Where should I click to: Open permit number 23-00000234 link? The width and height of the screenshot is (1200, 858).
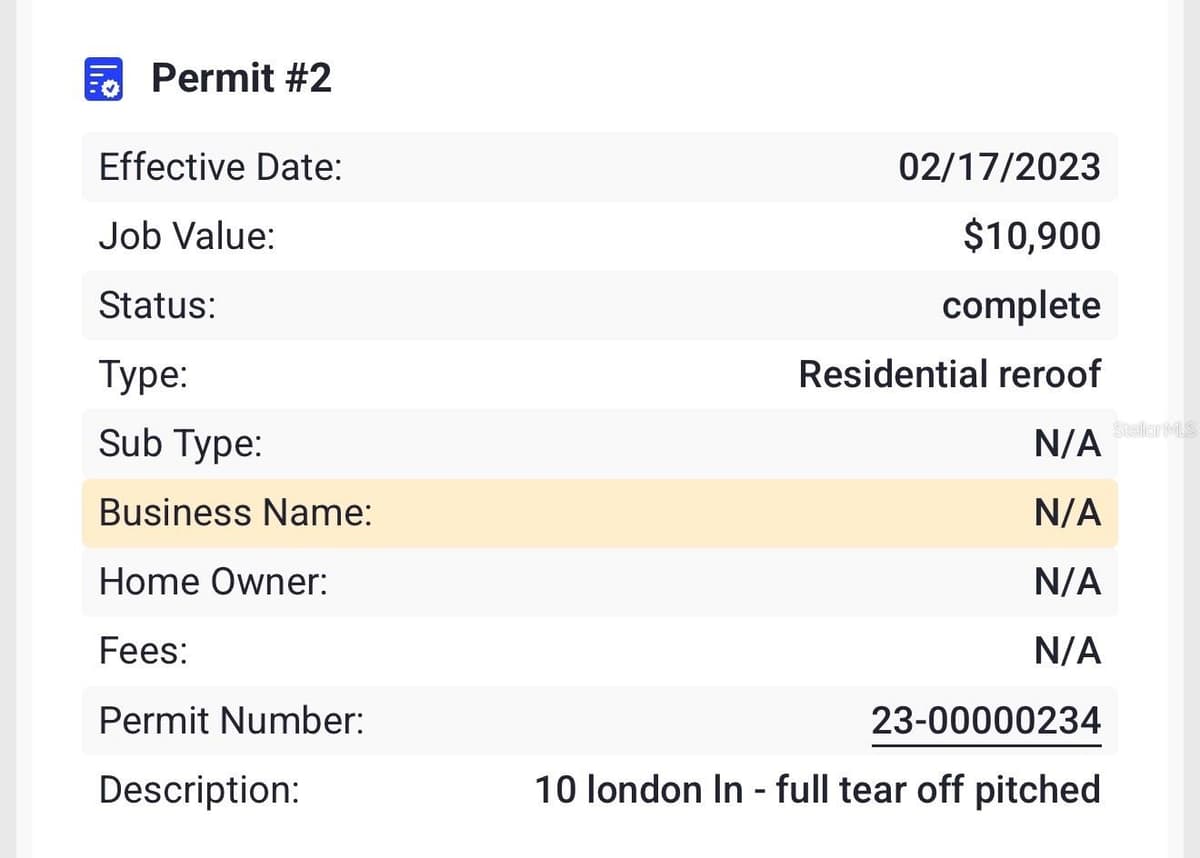tap(986, 720)
